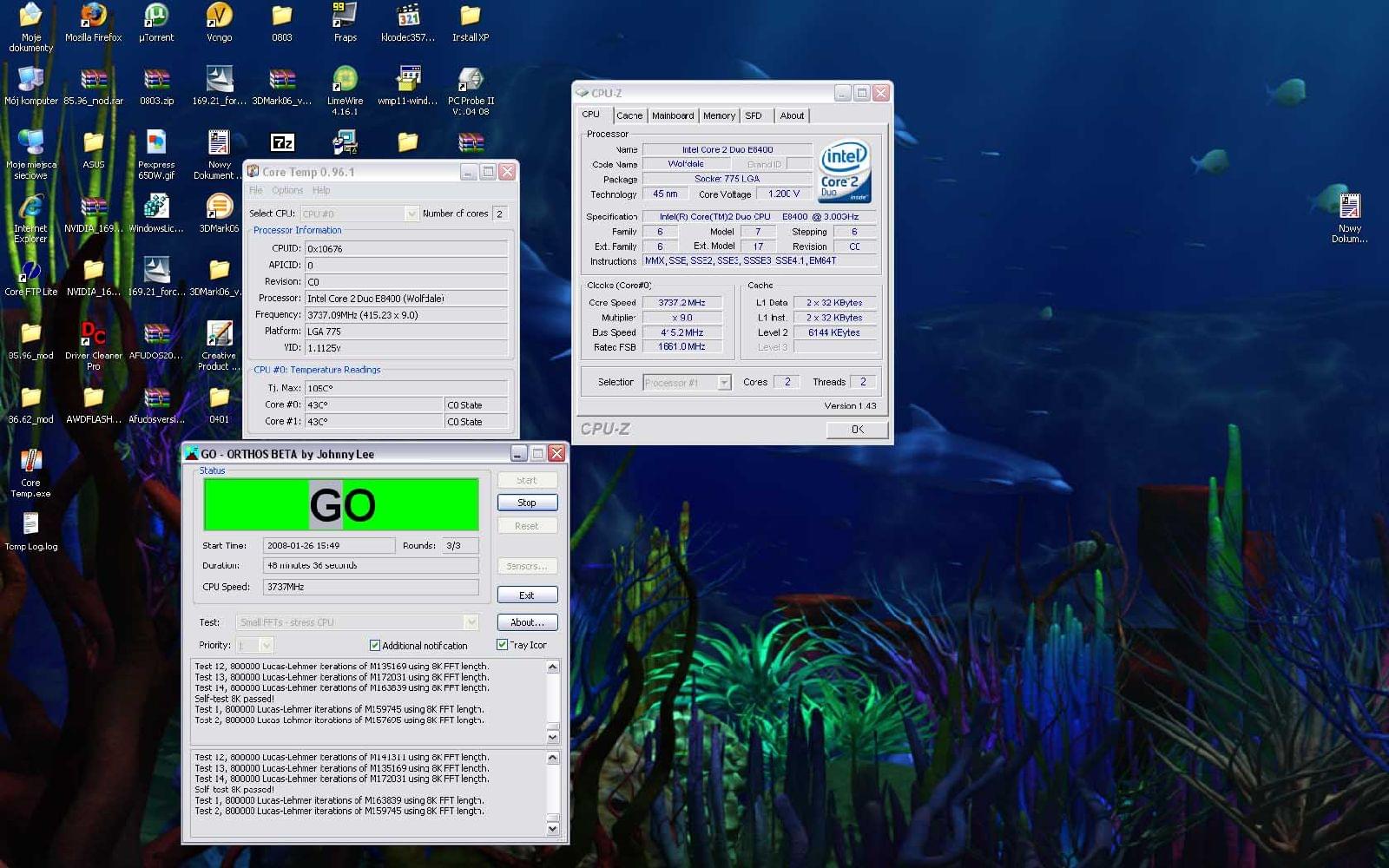
Task: Launch µTorrent desktop shortcut
Action: [156, 23]
